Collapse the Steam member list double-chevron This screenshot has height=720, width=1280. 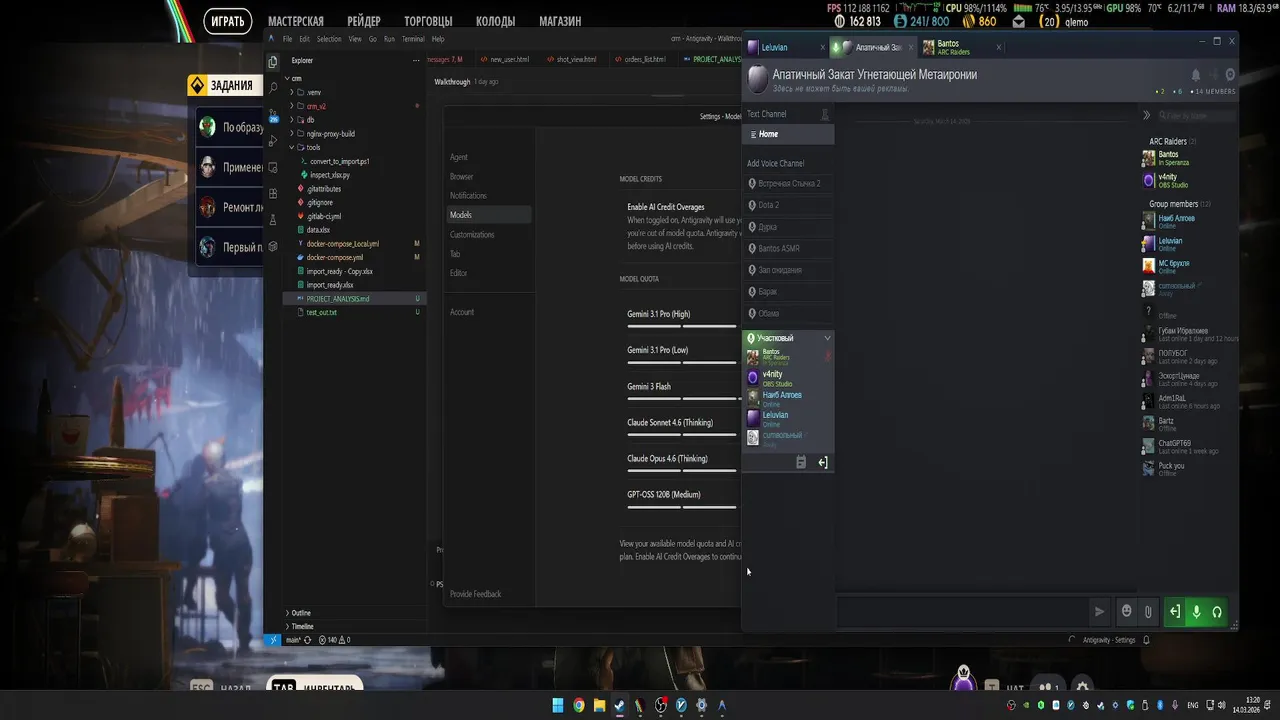pos(1147,115)
